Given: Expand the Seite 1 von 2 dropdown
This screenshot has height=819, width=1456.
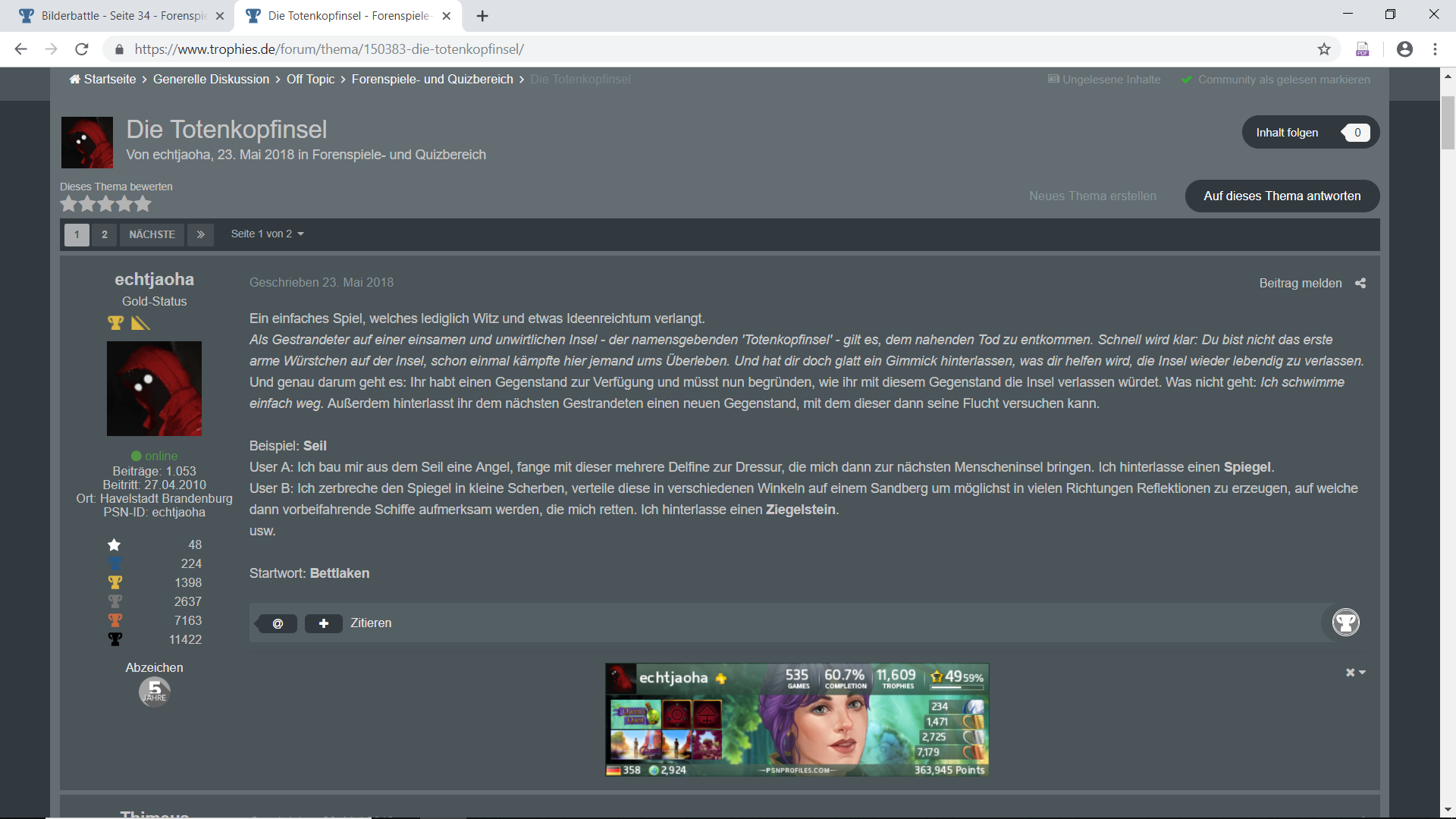Looking at the screenshot, I should coord(267,234).
